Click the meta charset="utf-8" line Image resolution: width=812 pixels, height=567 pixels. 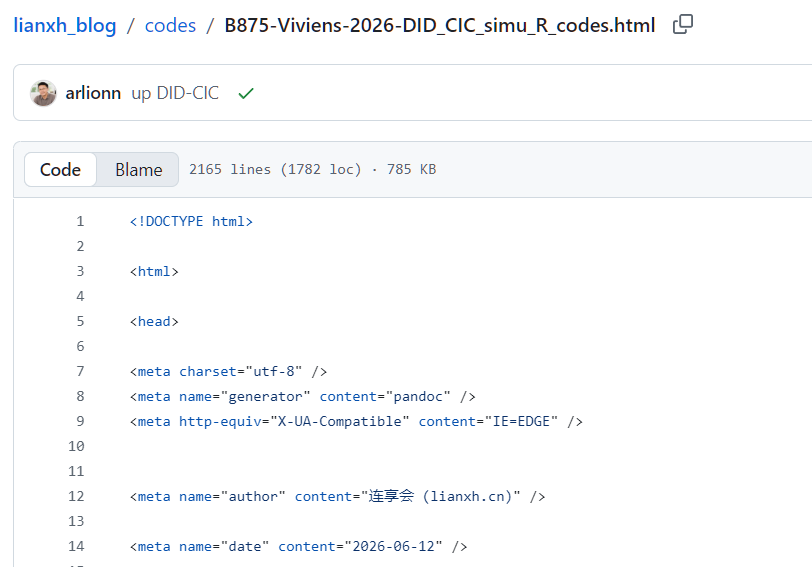pyautogui.click(x=228, y=371)
